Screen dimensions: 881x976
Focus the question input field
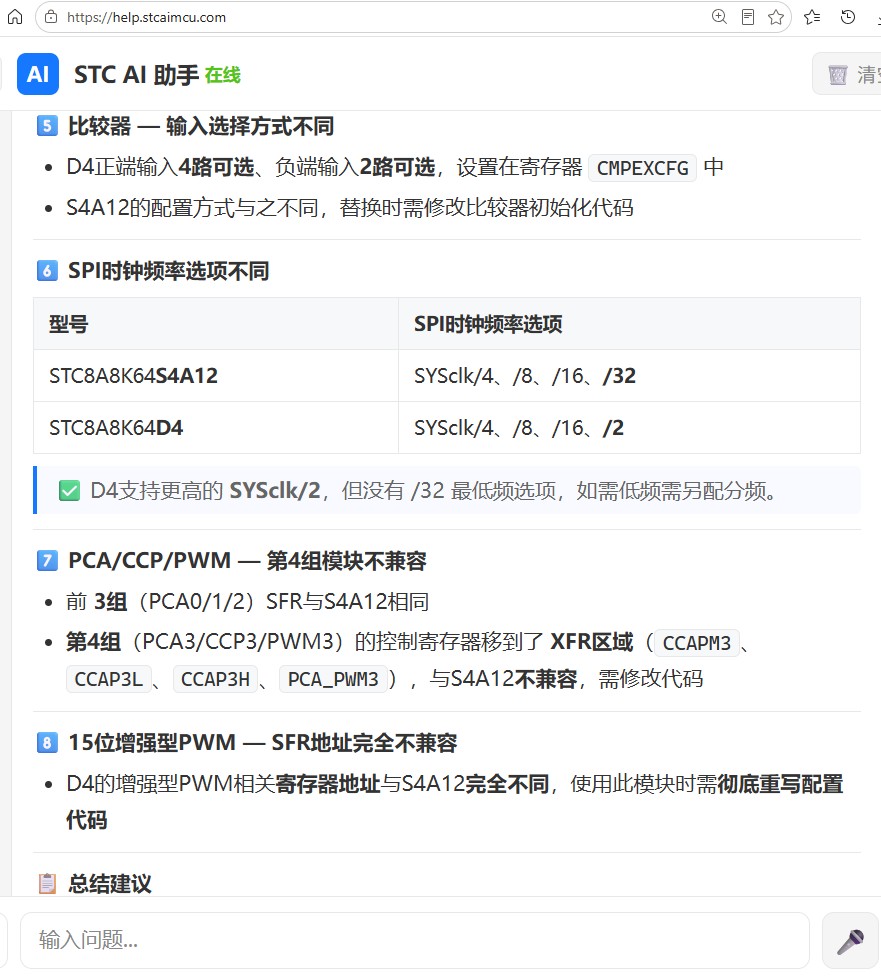coord(415,941)
